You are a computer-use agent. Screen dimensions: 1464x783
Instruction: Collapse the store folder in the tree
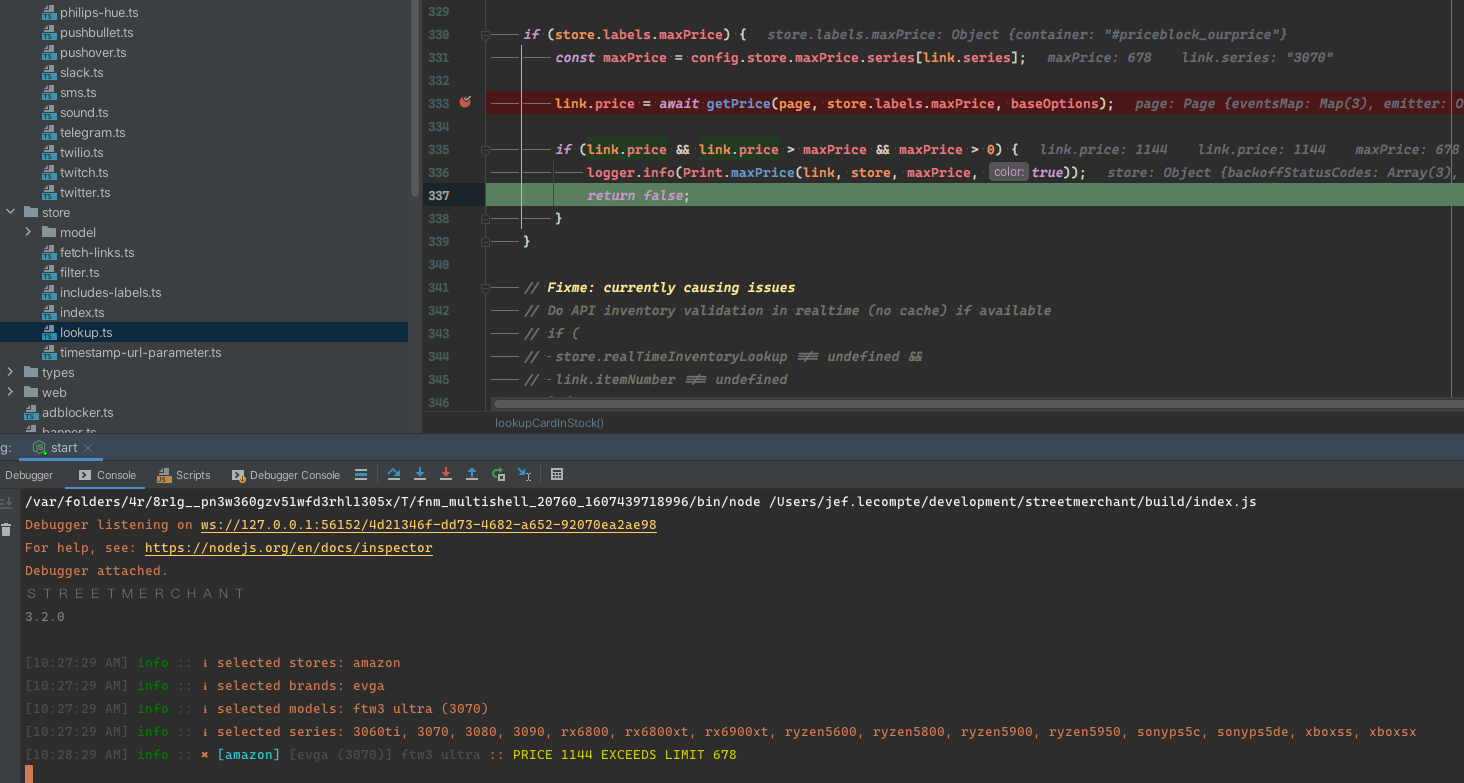tap(11, 212)
